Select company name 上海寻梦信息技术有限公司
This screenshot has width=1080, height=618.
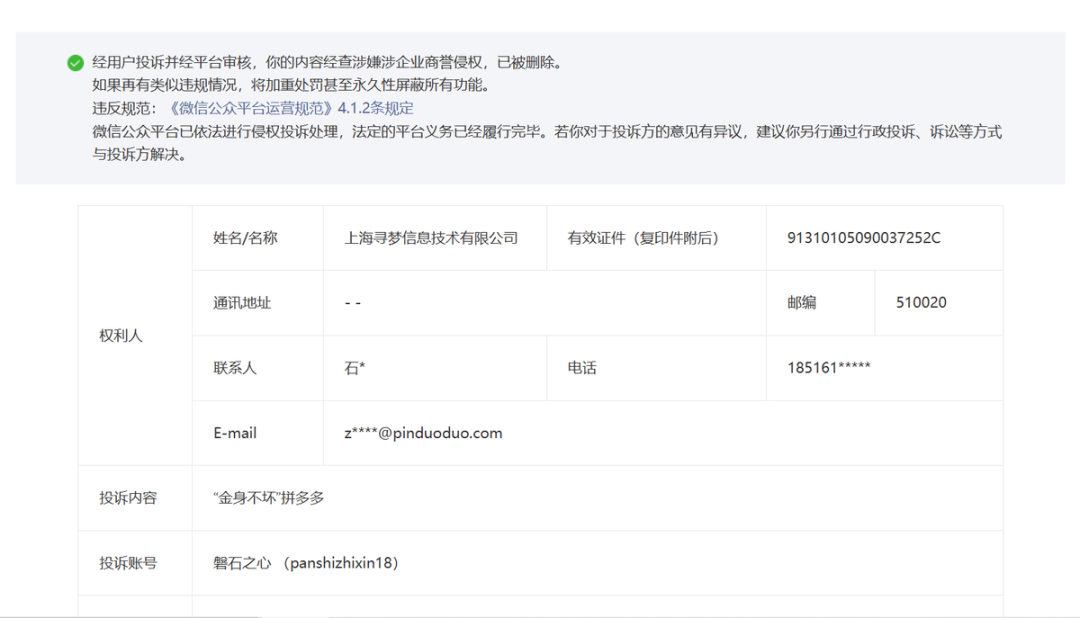click(431, 238)
